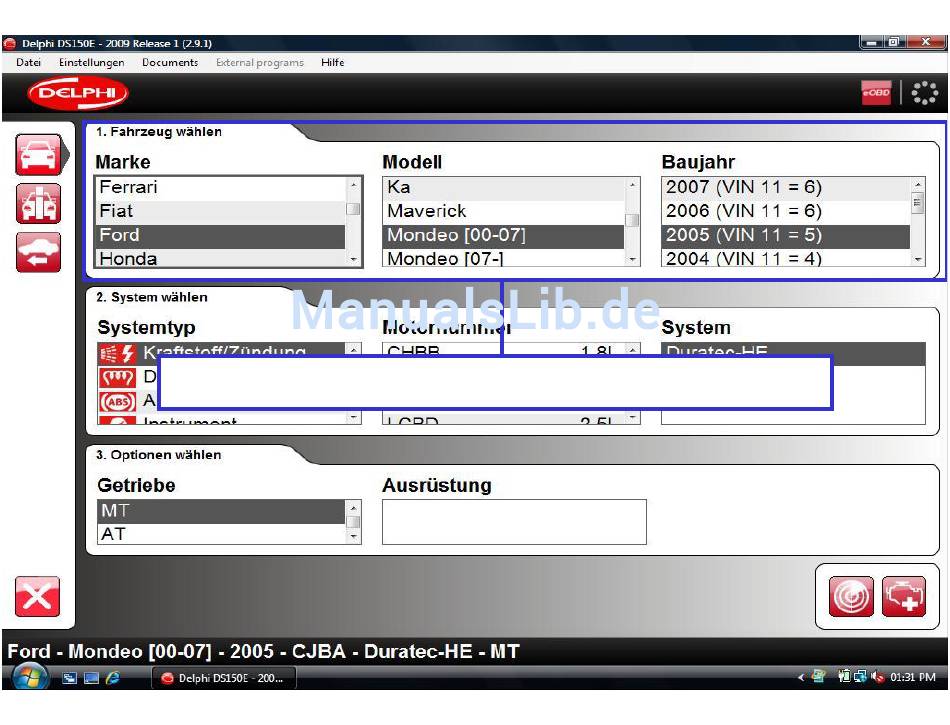Image resolution: width=950 pixels, height=725 pixels.
Task: Select year 2006 (VIN 11 = 6)
Action: coord(786,212)
